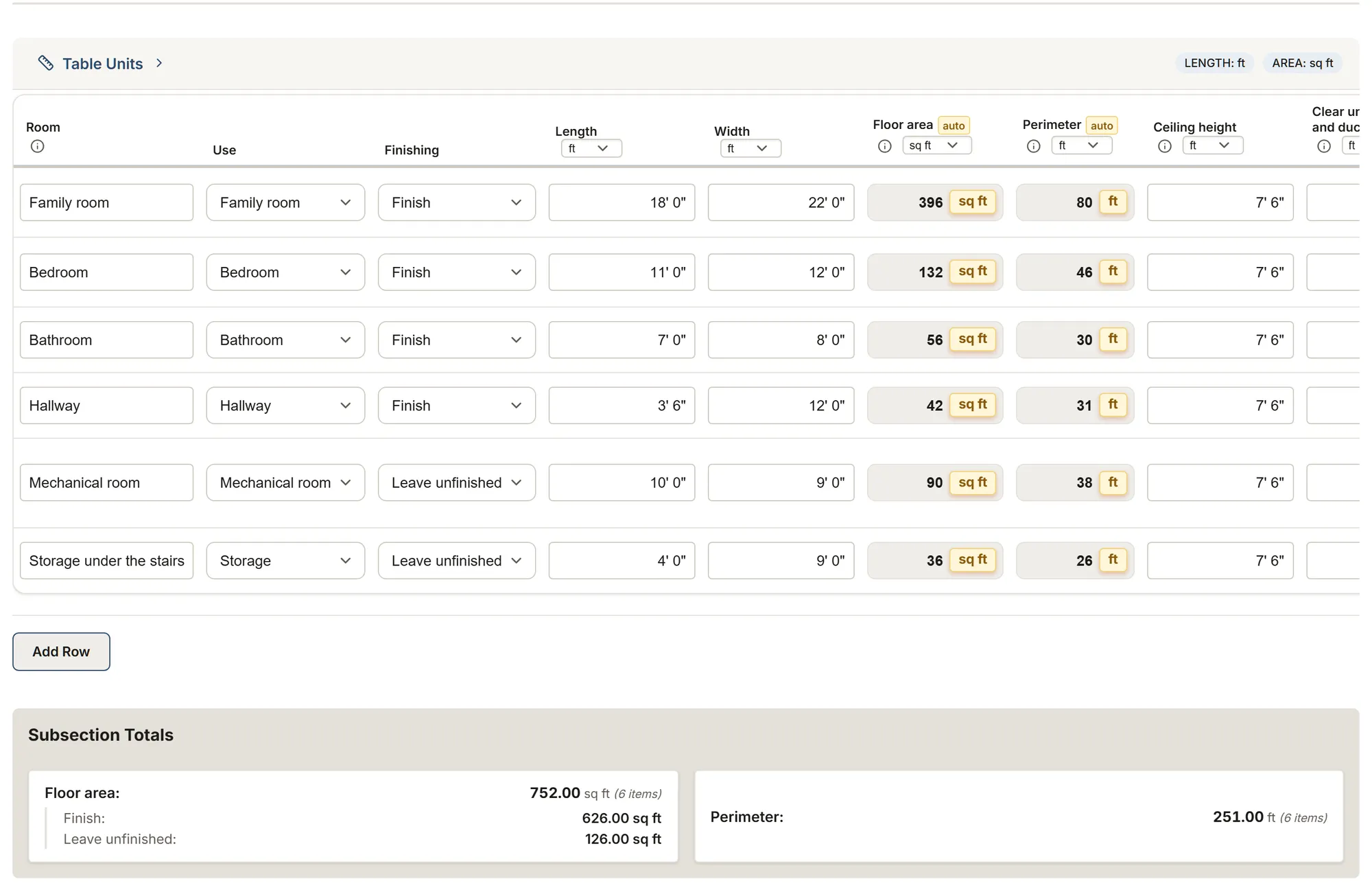This screenshot has height=890, width=1372.
Task: Open Use dropdown for Bathroom row
Action: pyautogui.click(x=285, y=340)
